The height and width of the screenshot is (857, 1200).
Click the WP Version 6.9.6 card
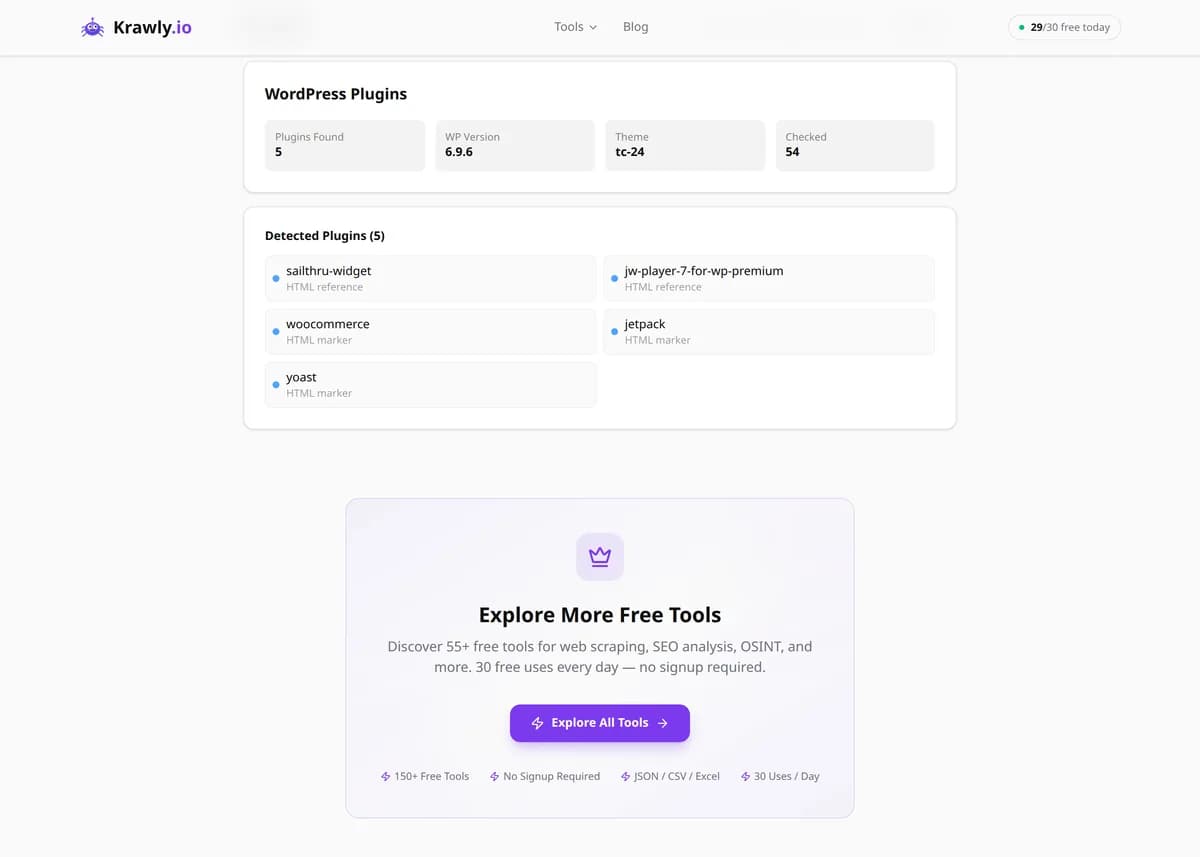pos(515,145)
